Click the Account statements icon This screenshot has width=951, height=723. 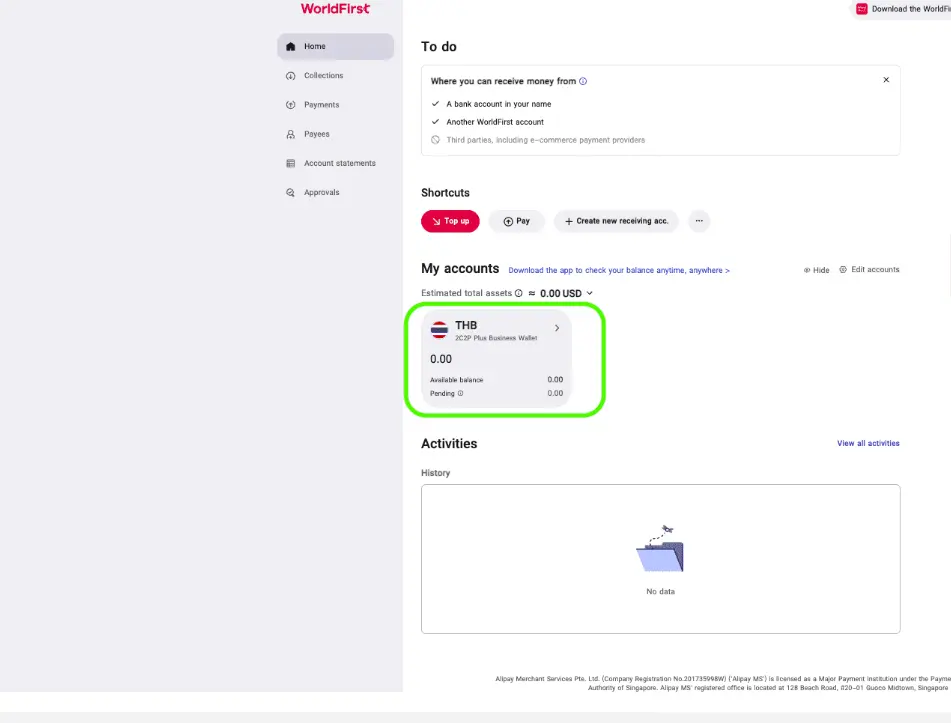click(291, 163)
